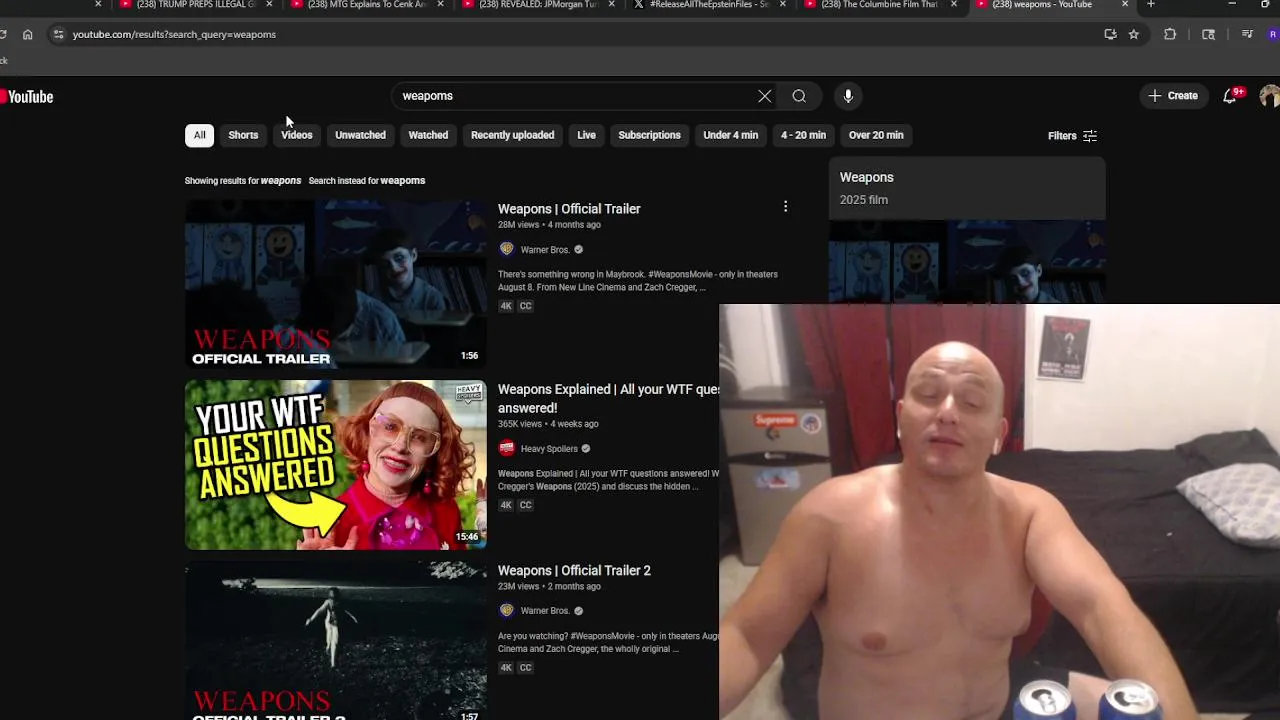Click Warner Bros. avatar beside first trailer
Viewport: 1280px width, 720px height.
(x=506, y=249)
